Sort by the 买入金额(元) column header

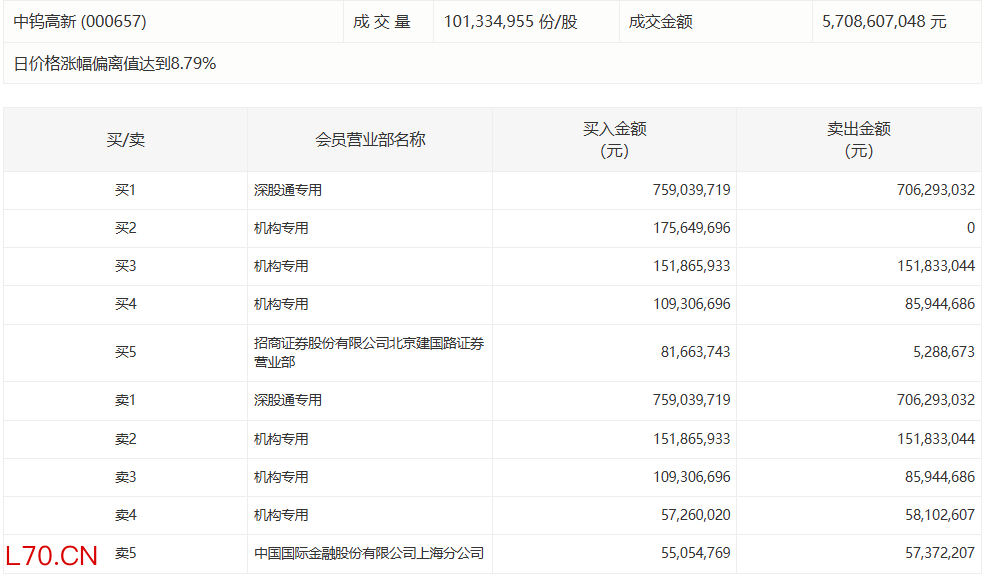pyautogui.click(x=614, y=140)
